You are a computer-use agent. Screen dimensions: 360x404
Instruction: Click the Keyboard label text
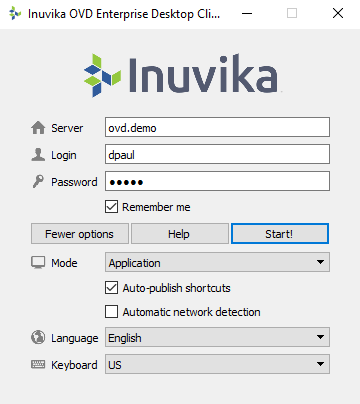[x=74, y=365]
